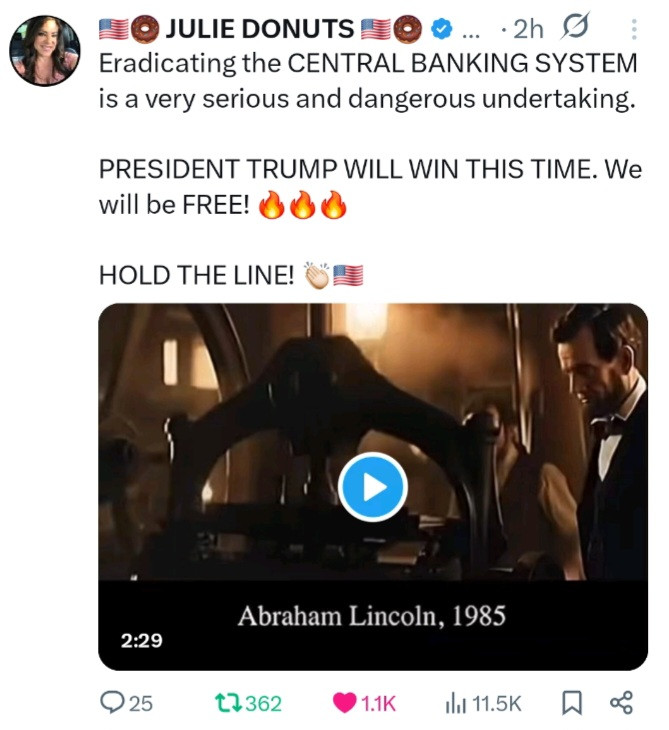Expand the truncated username ellipsis
Viewport: 669px width, 730px height.
[x=471, y=34]
